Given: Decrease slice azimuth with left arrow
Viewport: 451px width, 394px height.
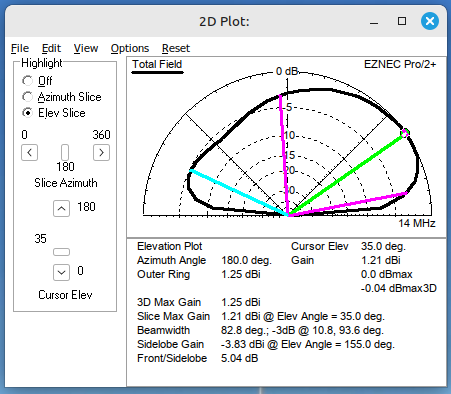Looking at the screenshot, I should 29,153.
